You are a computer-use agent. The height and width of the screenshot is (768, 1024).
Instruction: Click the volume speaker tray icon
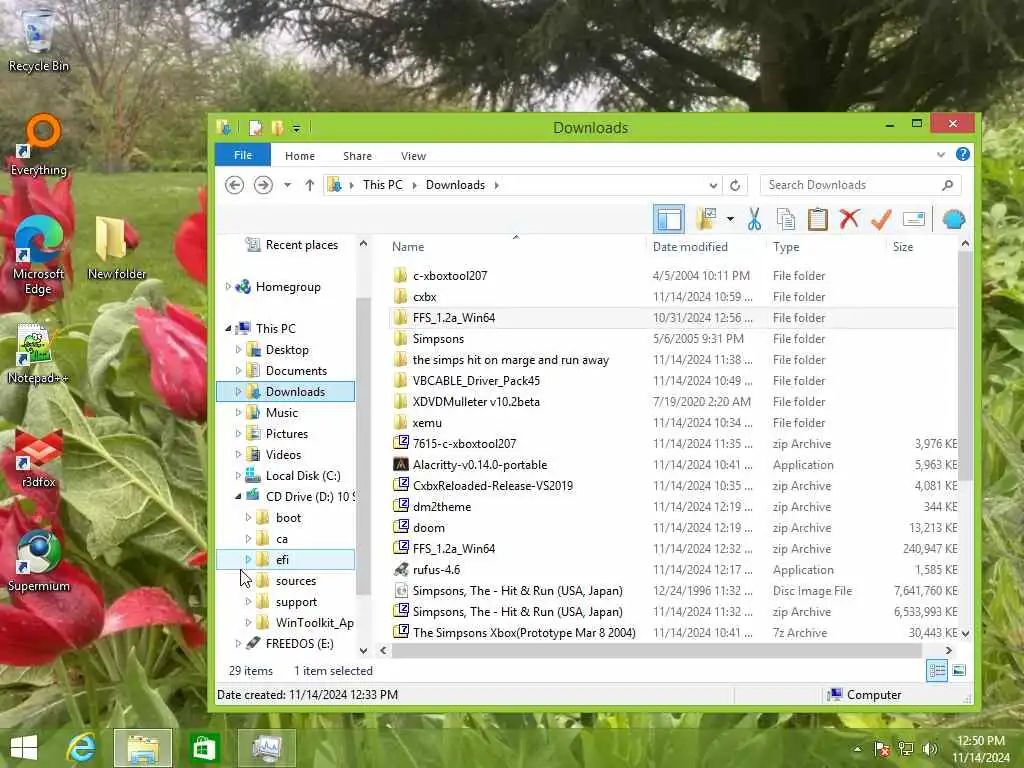(x=930, y=749)
